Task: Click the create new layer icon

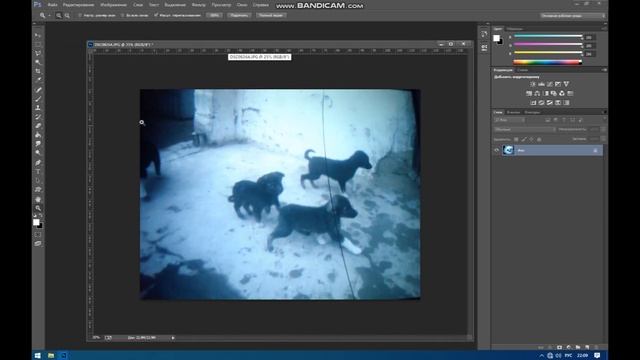Action: [587, 347]
